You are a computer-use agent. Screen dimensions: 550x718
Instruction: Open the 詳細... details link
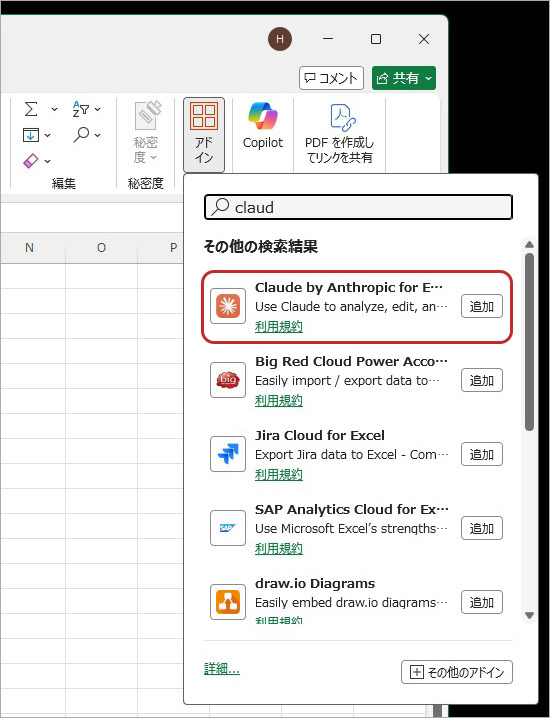tap(222, 669)
